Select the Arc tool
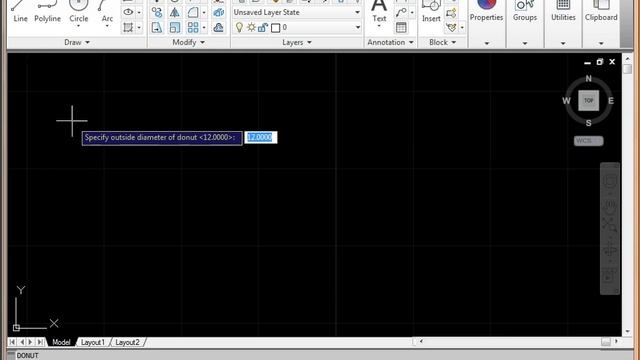This screenshot has width=640, height=360. (x=107, y=12)
